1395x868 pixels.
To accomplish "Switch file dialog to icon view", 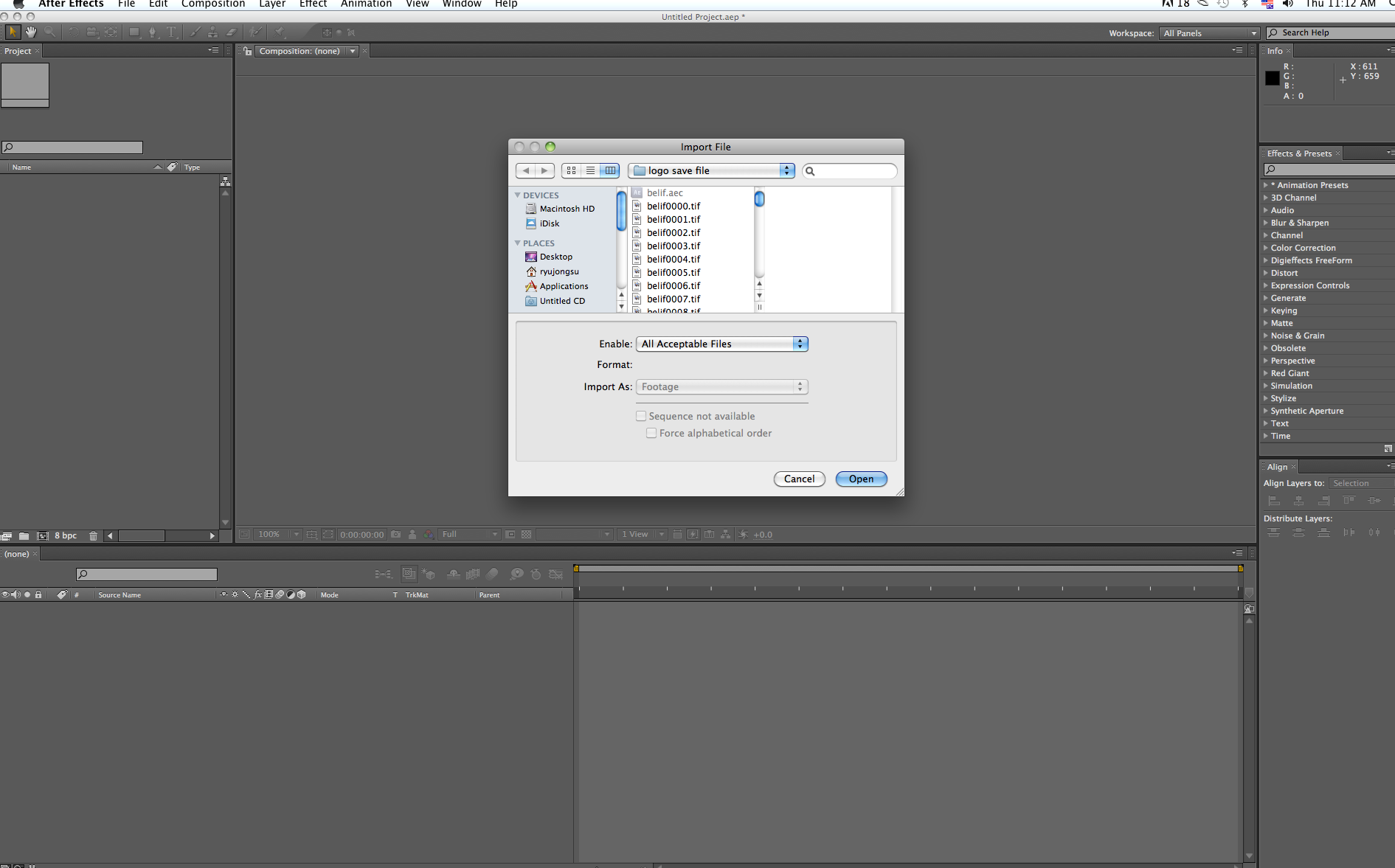I will coord(571,170).
